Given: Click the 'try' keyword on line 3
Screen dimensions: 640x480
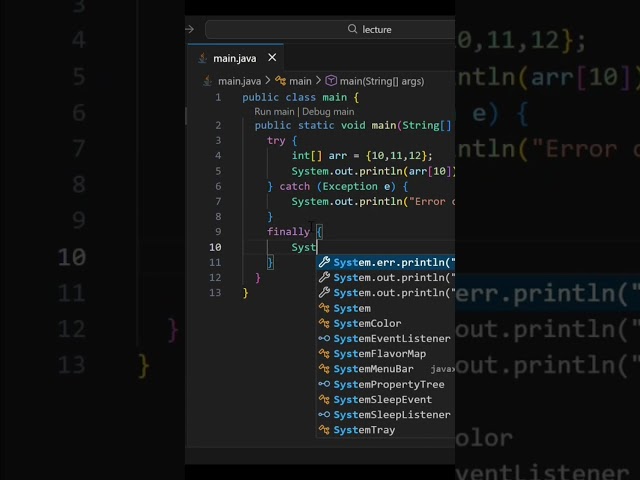Looking at the screenshot, I should click(x=276, y=140).
